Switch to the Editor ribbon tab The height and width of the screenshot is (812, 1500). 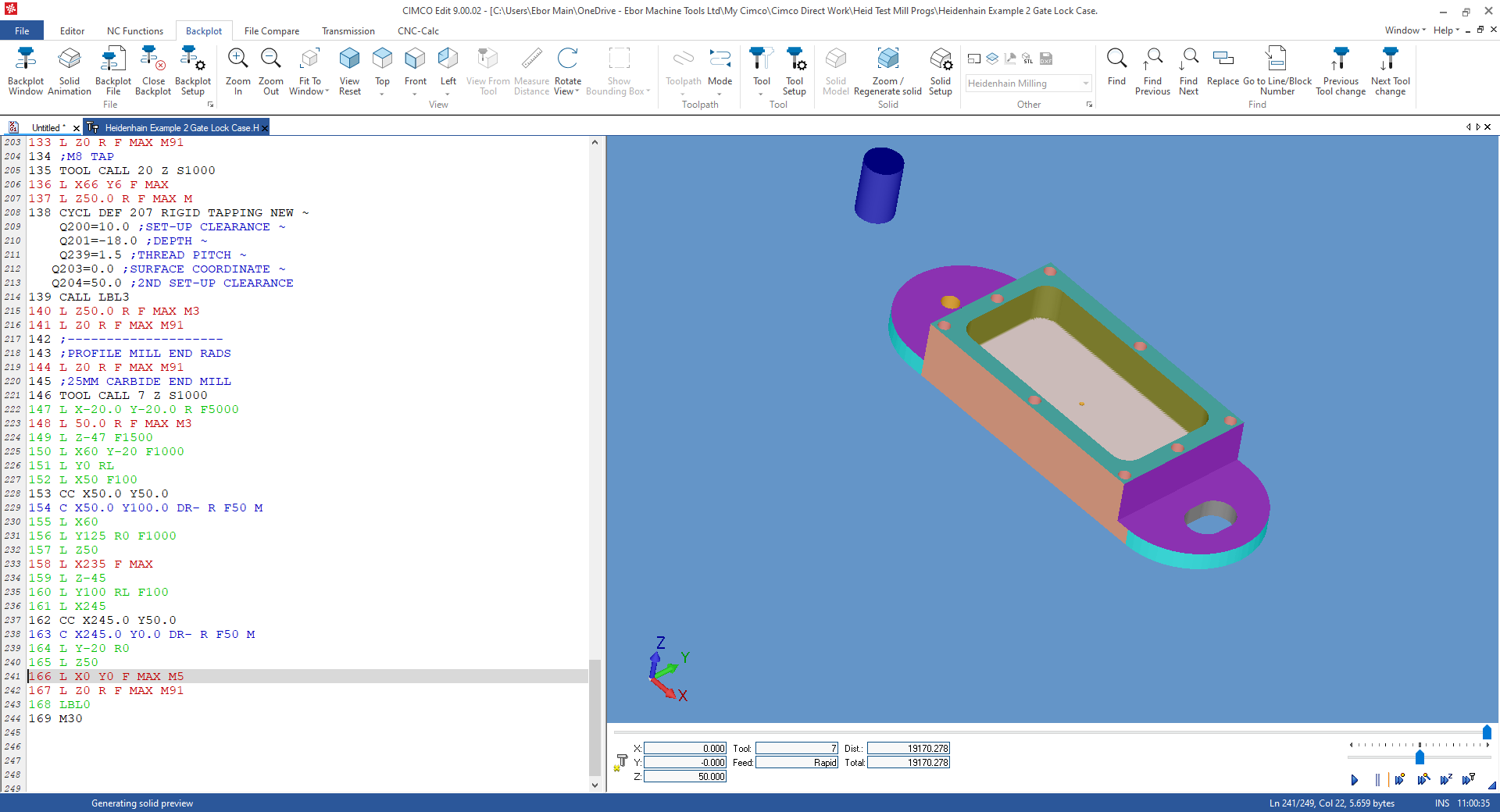point(72,31)
